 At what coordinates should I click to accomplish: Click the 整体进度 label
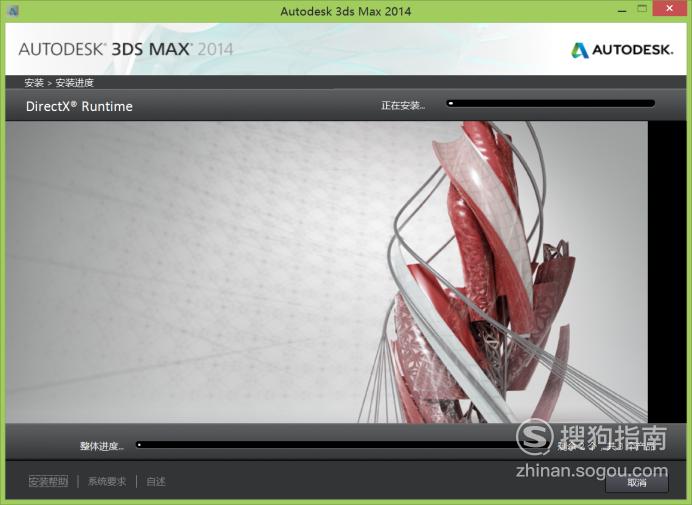click(x=102, y=446)
